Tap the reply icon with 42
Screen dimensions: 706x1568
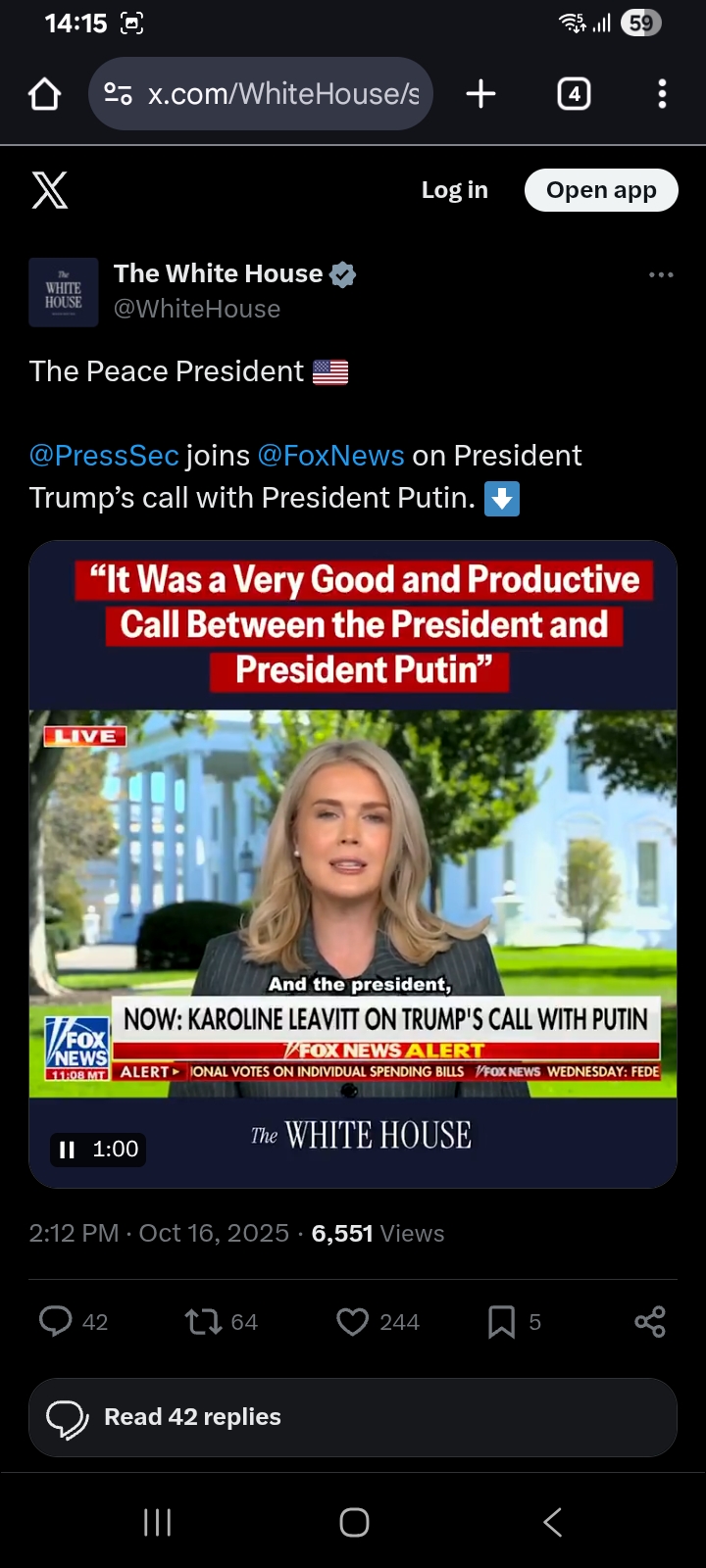56,1321
